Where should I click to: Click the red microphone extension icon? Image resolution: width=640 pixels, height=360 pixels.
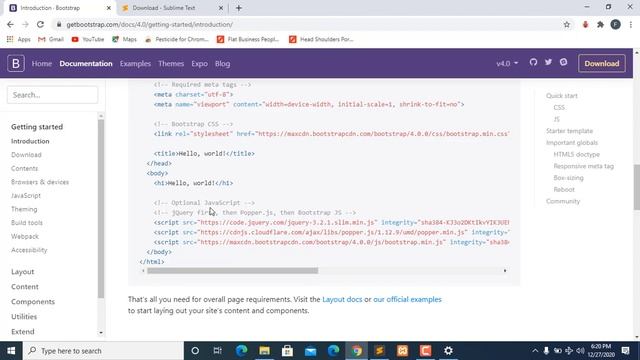585,24
